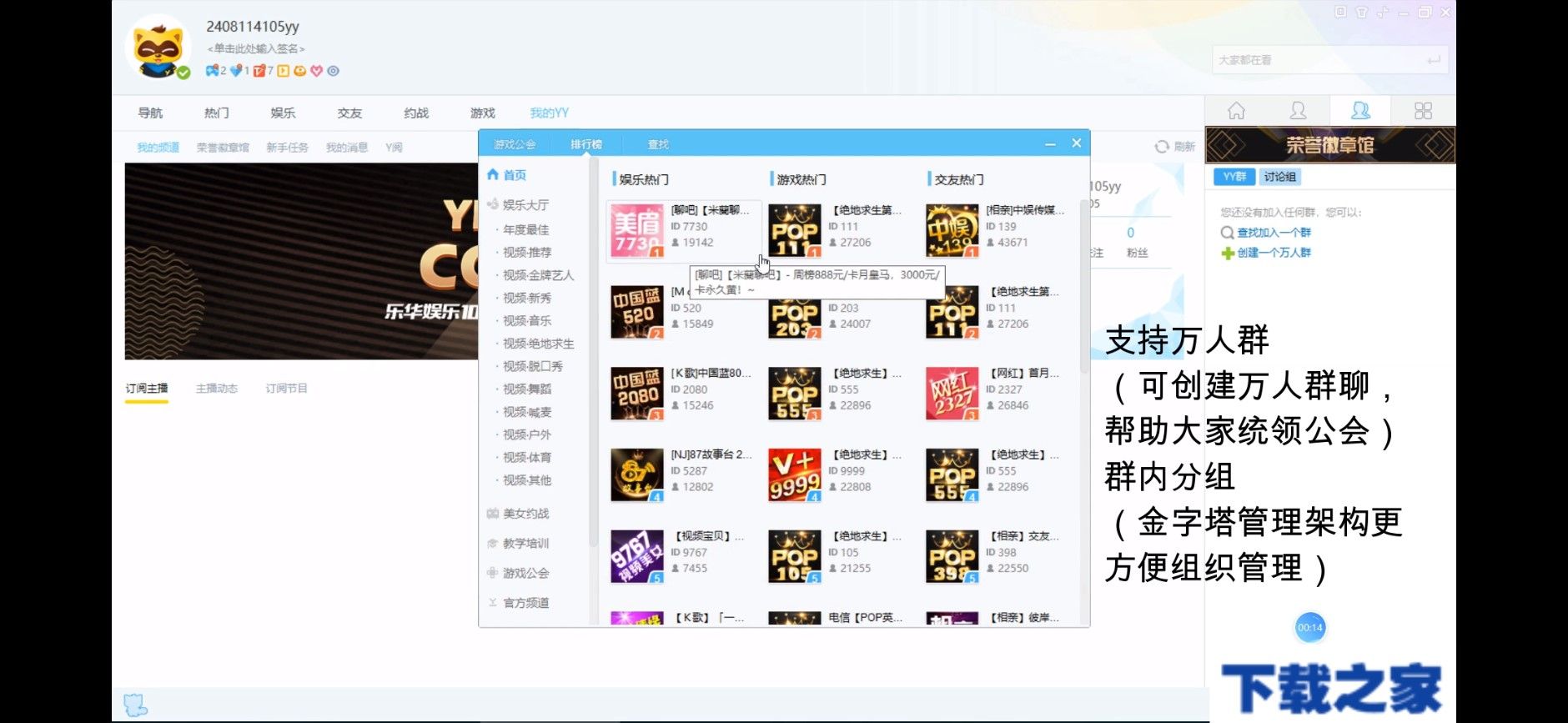The width and height of the screenshot is (1568, 723).
Task: Click the raccoon profile avatar
Action: (158, 48)
